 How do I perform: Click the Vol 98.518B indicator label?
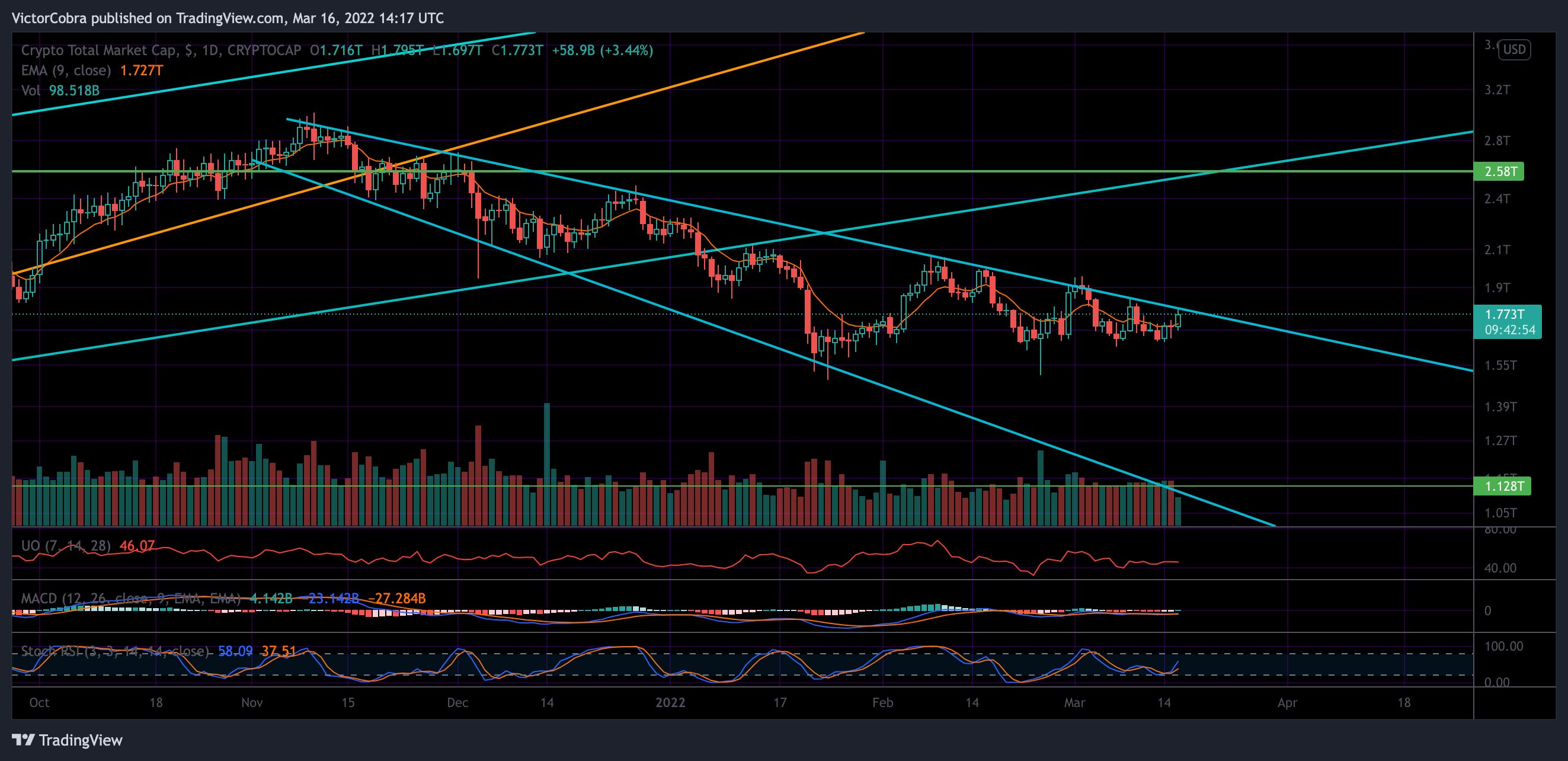(60, 90)
